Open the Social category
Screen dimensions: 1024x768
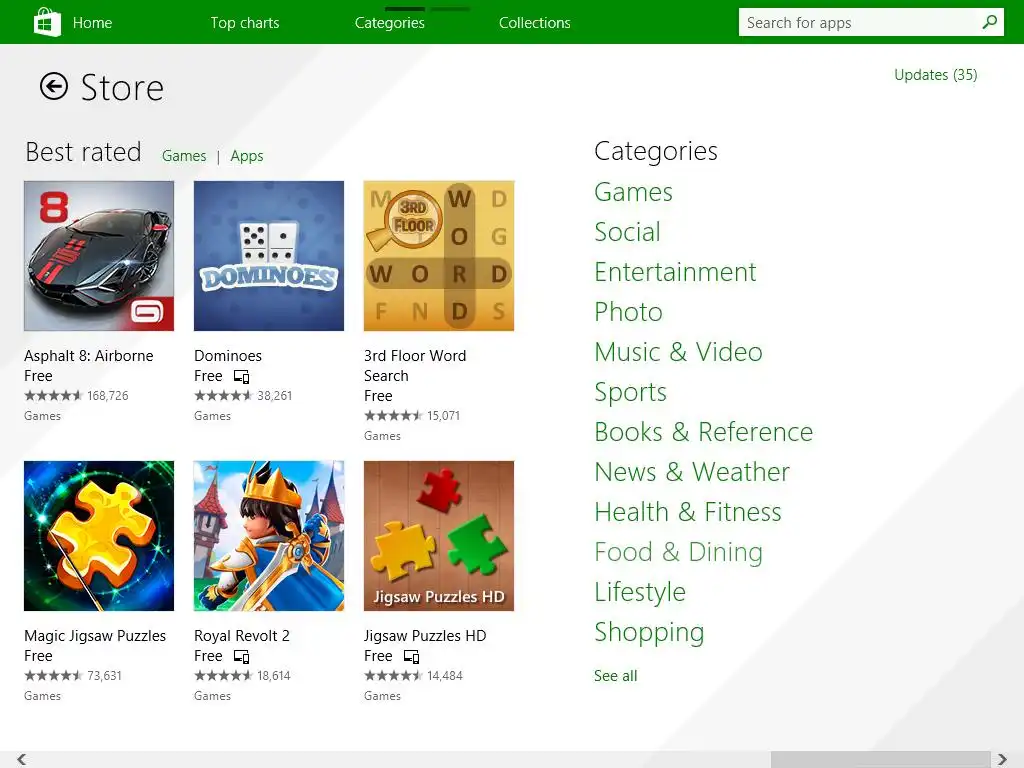[x=628, y=232]
